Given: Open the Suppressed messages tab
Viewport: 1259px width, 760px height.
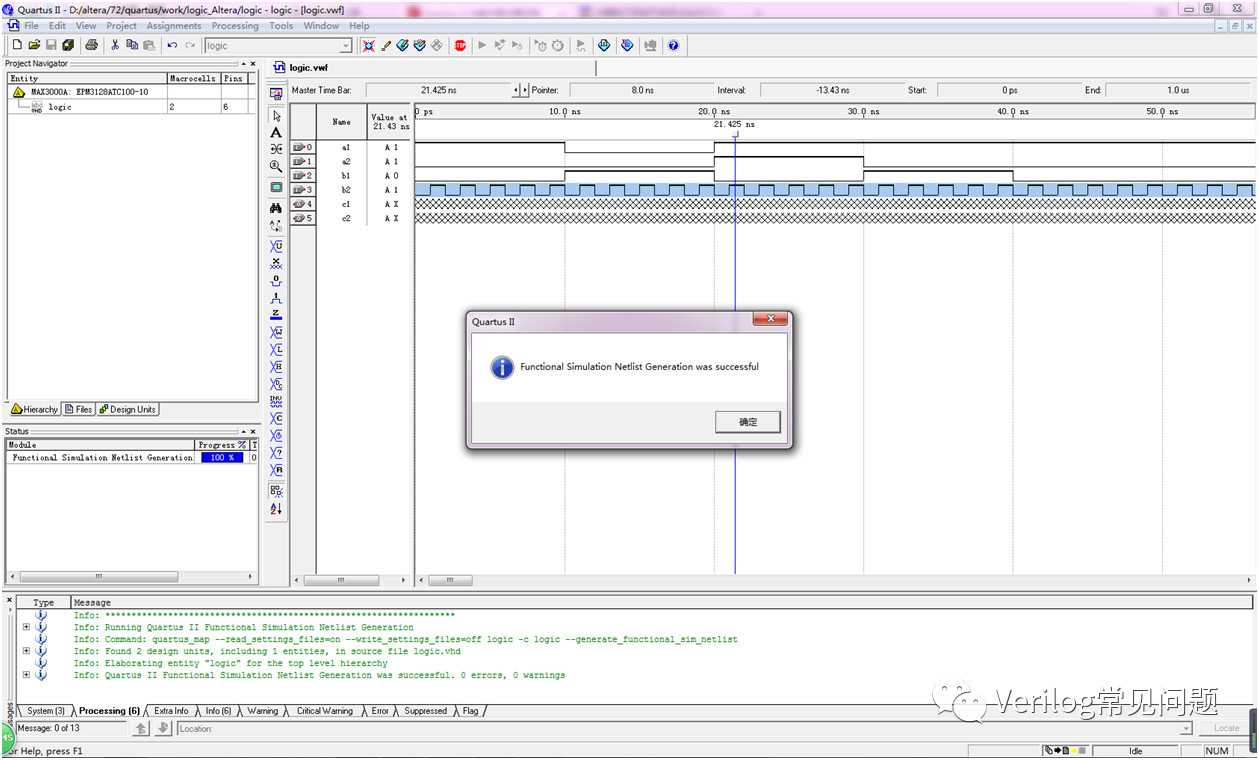Looking at the screenshot, I should 425,711.
